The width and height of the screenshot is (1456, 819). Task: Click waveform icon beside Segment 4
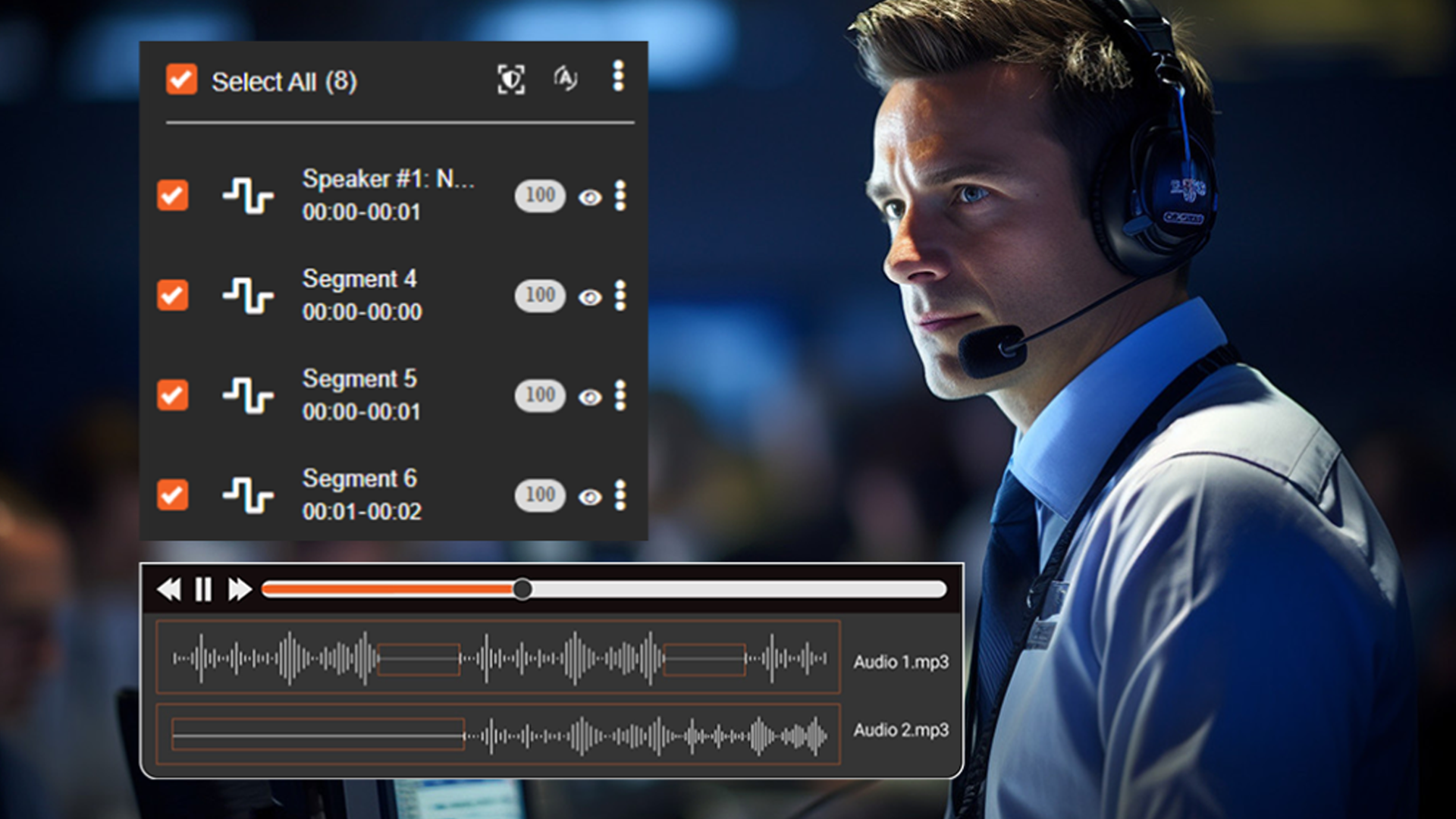point(248,296)
